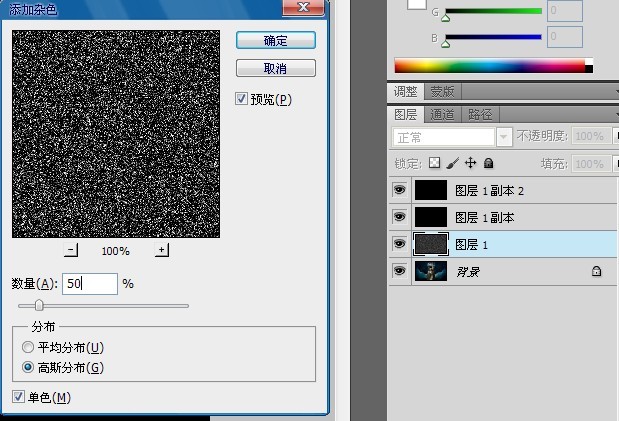Image resolution: width=619 pixels, height=421 pixels.
Task: Click the lock all padlock icon
Action: [488, 163]
